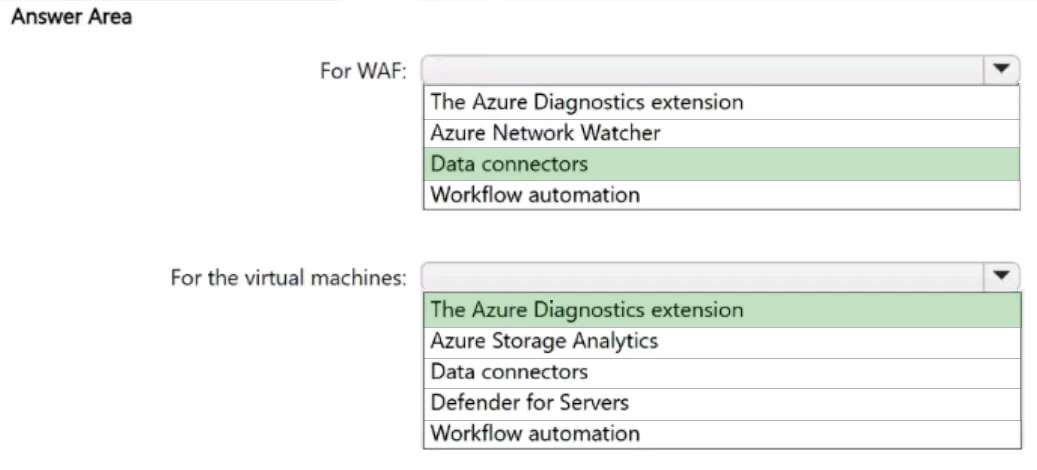Click the empty virtual machines combo box field
This screenshot has height=470, width=1037.
coord(702,276)
